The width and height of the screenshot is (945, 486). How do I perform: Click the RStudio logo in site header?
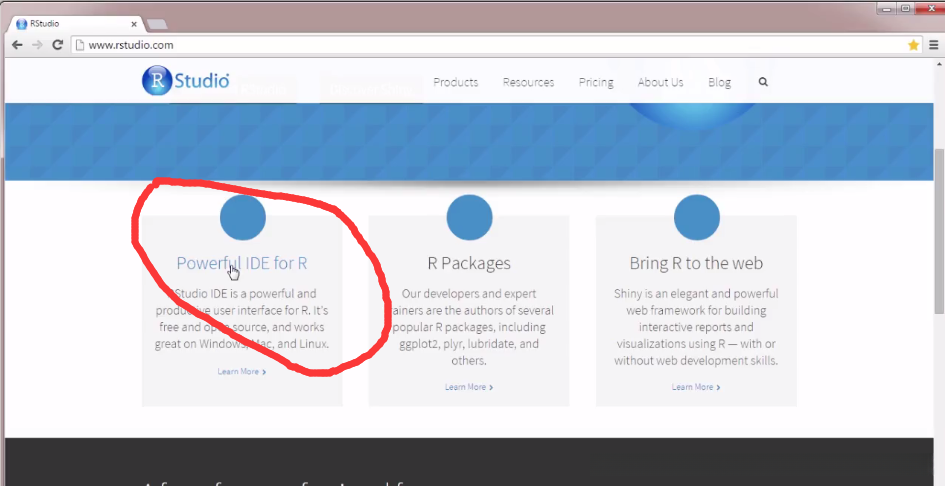186,80
